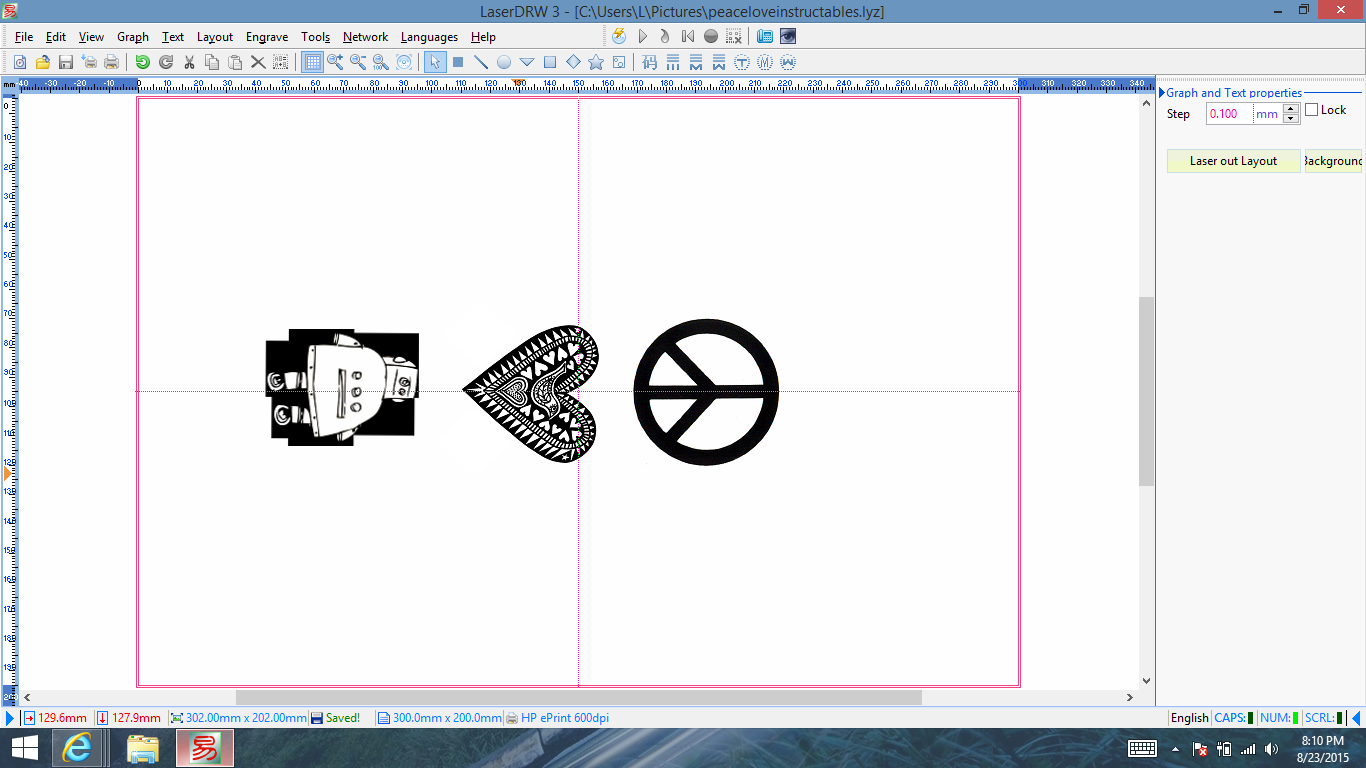Stop engraving with the round gray button
1366x768 pixels.
pos(711,36)
